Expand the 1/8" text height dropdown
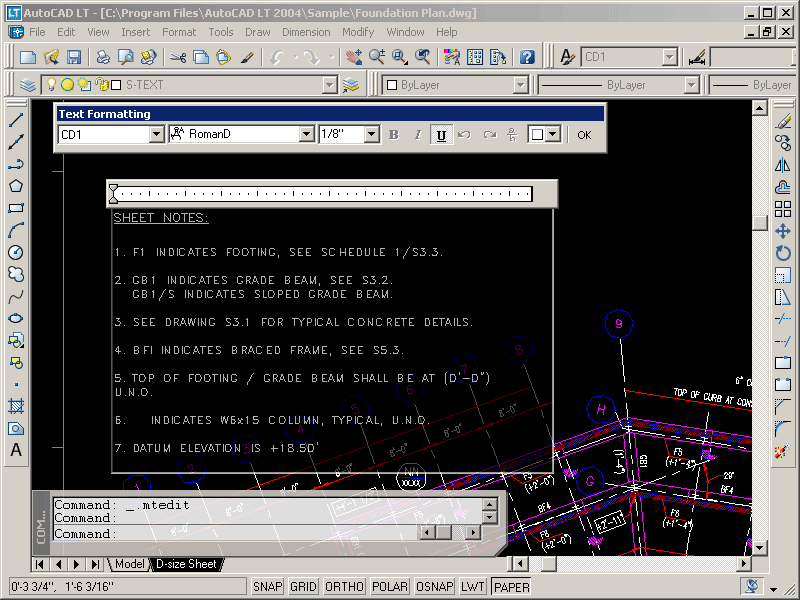The width and height of the screenshot is (800, 600). pyautogui.click(x=371, y=134)
